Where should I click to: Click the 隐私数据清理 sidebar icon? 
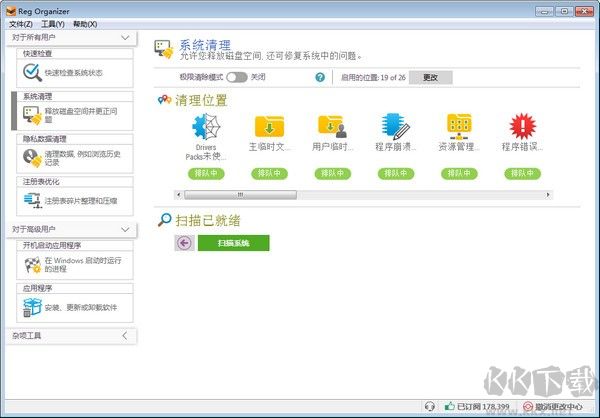tap(32, 158)
